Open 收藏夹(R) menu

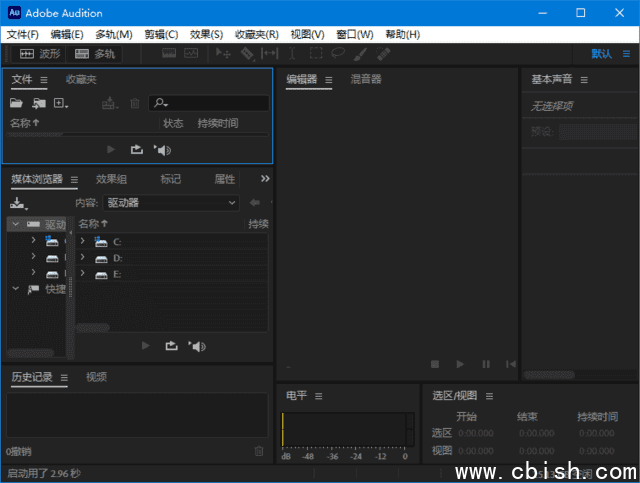[x=257, y=35]
